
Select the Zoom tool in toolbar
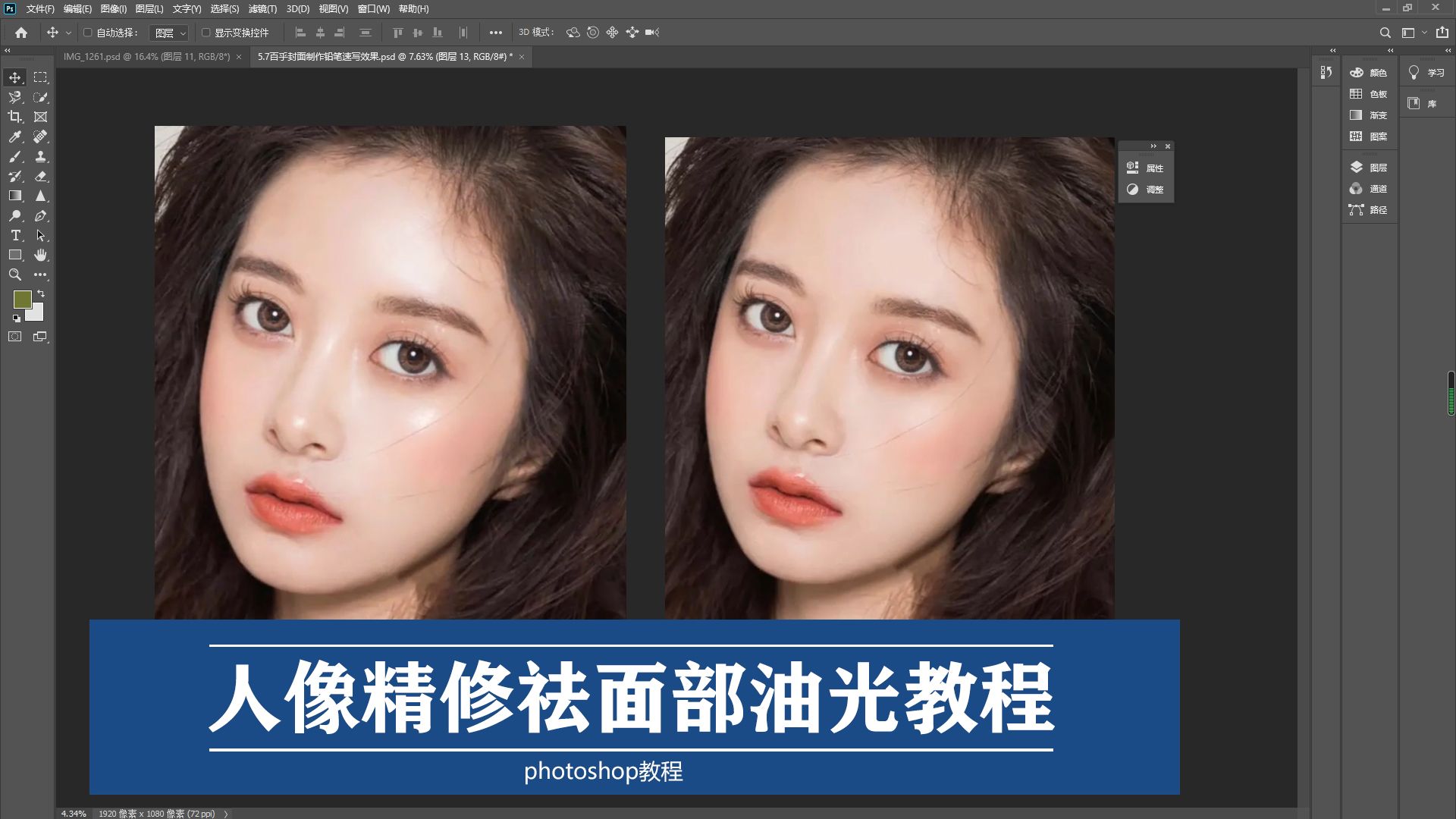(x=15, y=275)
